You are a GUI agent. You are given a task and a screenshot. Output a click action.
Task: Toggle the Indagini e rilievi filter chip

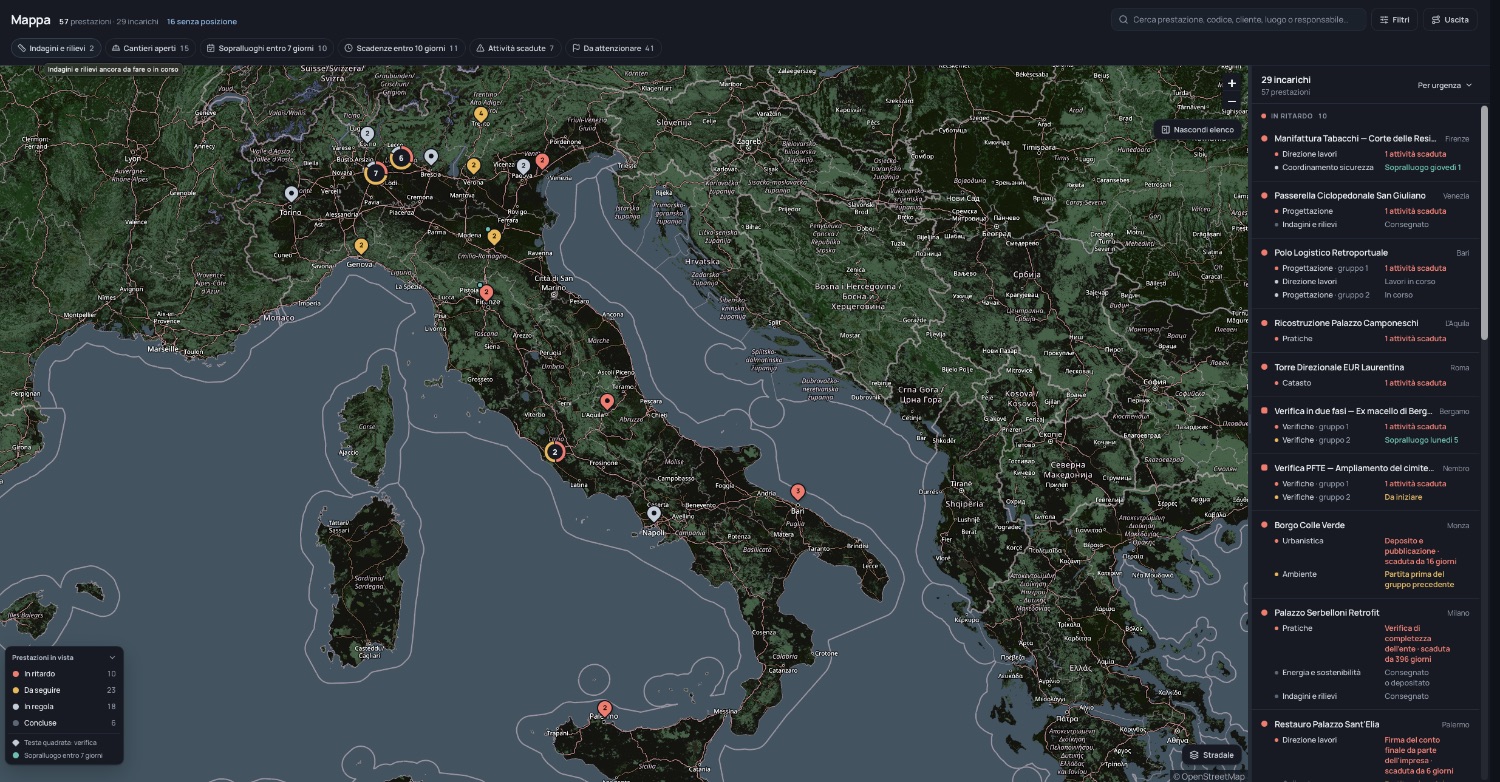(56, 48)
